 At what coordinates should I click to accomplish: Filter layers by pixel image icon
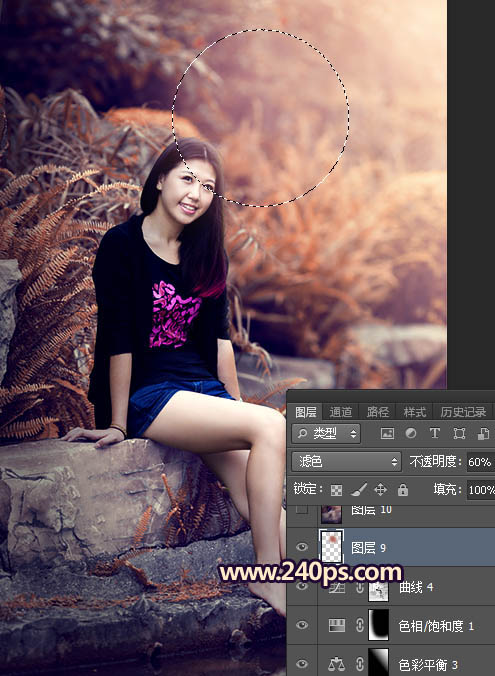(x=387, y=434)
